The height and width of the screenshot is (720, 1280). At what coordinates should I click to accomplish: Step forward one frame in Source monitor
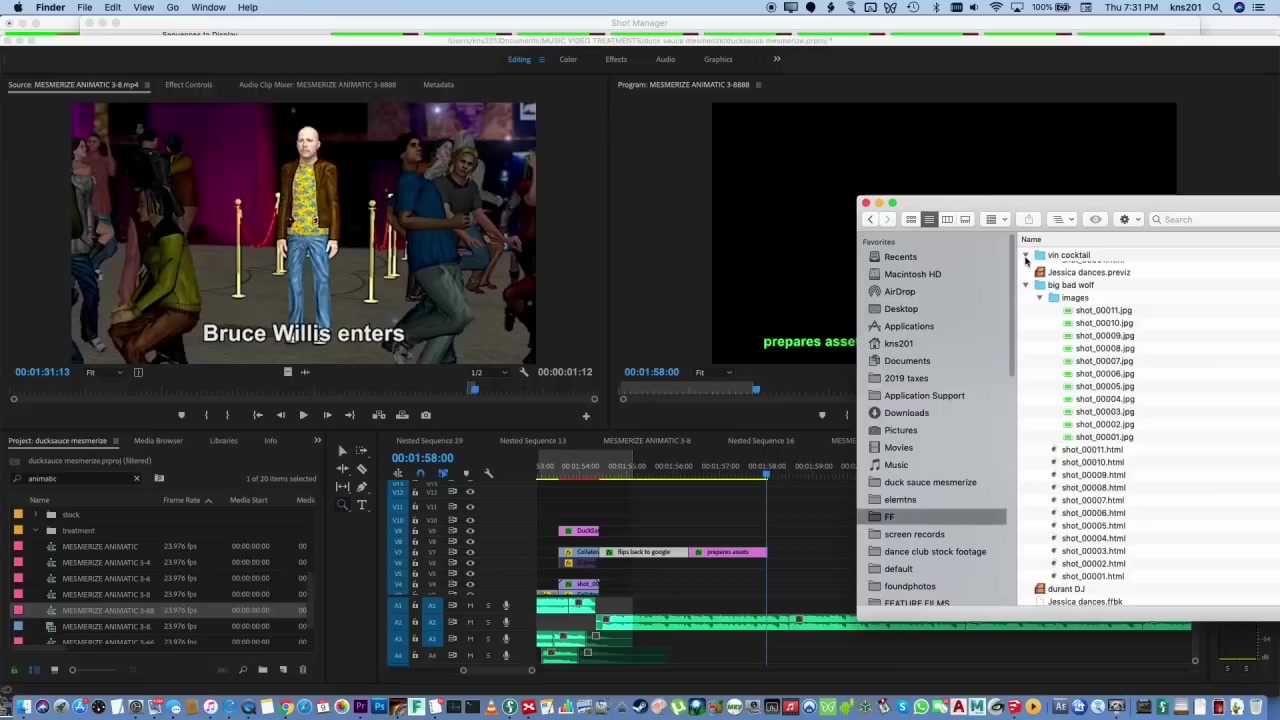[x=327, y=415]
